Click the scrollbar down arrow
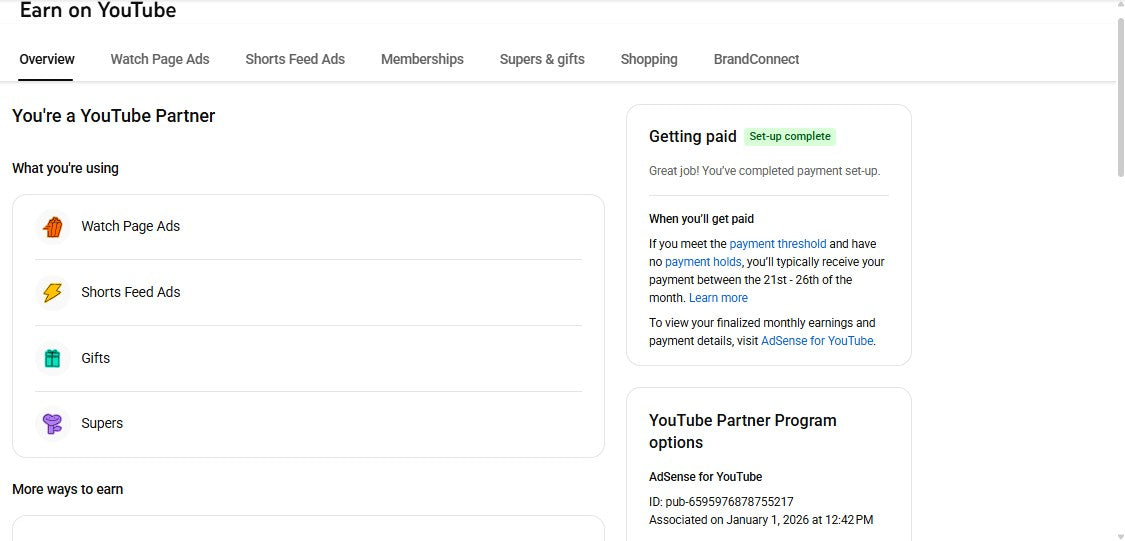 1119,535
